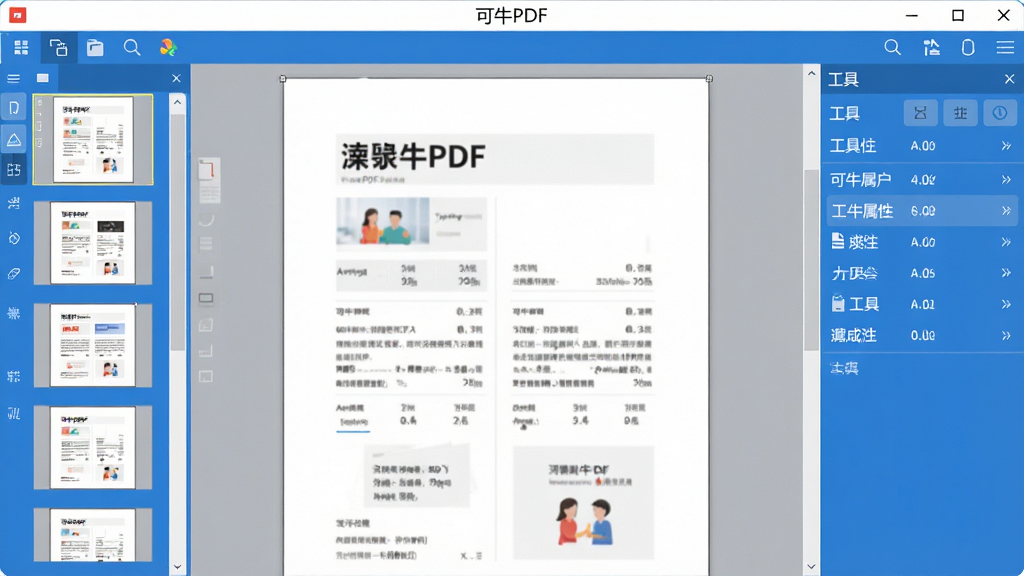1024x576 pixels.
Task: Select the clipboard 工具 item
Action: 856,304
